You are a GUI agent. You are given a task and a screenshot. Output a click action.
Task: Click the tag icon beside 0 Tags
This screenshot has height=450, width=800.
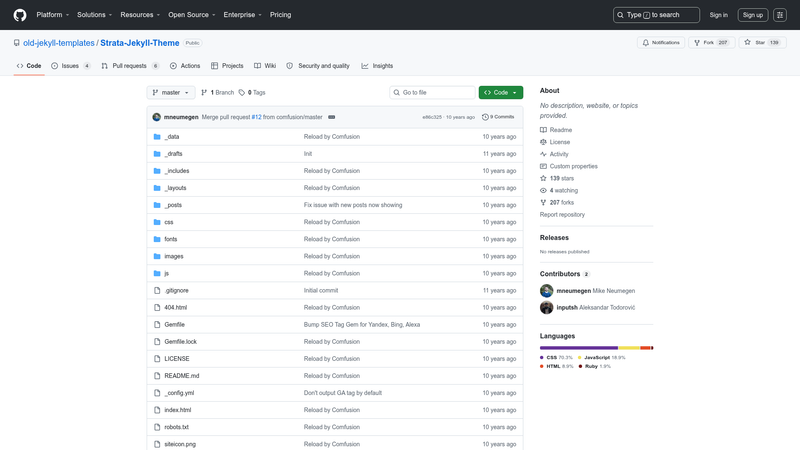pyautogui.click(x=242, y=92)
